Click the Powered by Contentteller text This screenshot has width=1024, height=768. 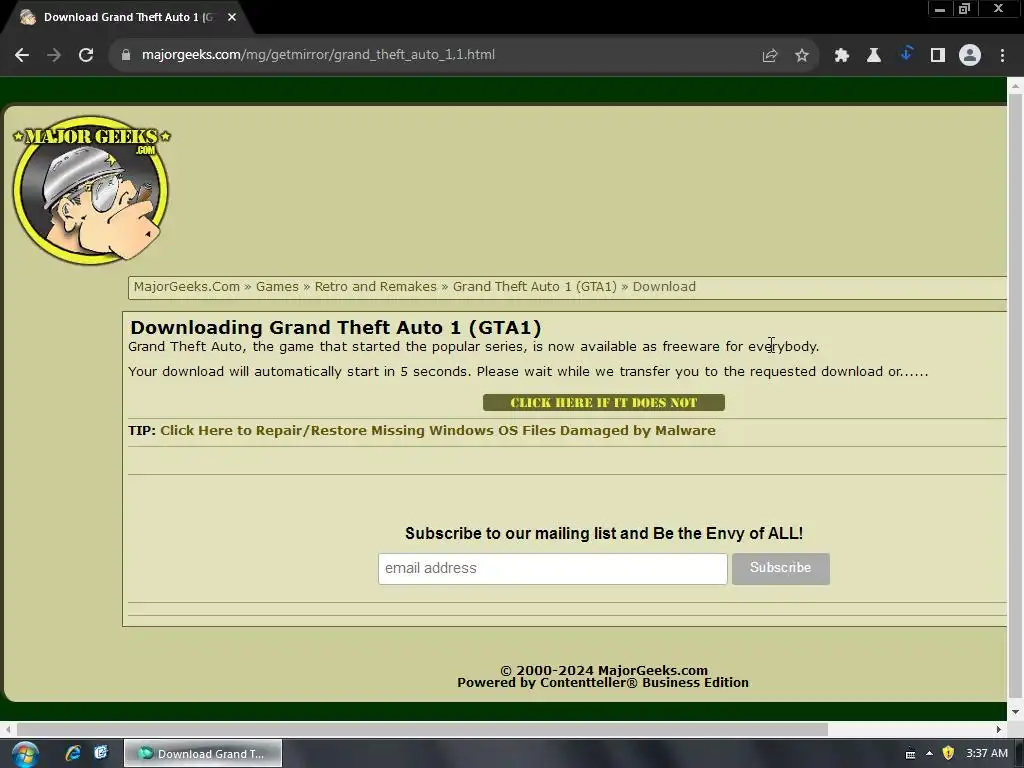click(603, 683)
